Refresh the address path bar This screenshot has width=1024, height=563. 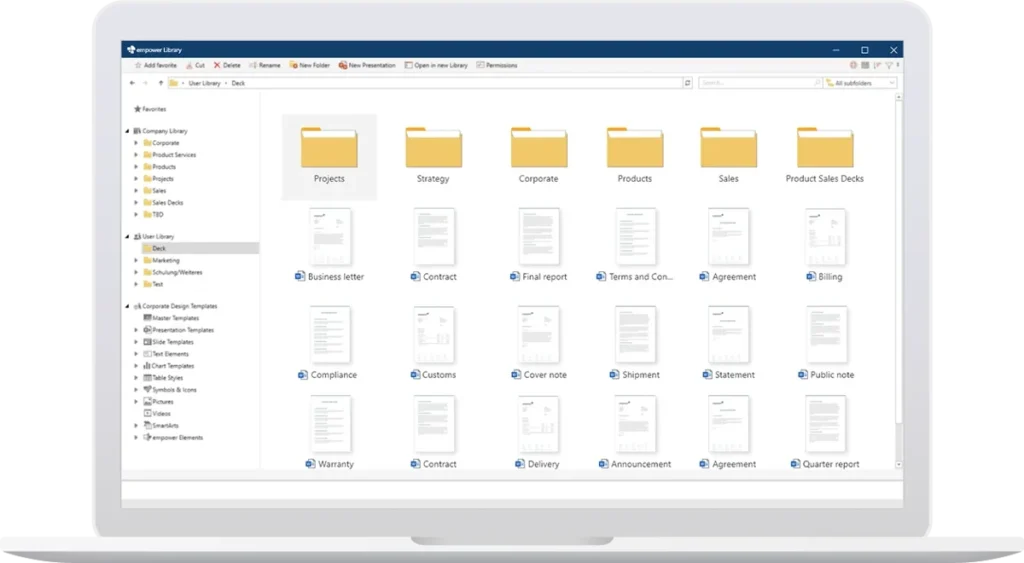(687, 83)
